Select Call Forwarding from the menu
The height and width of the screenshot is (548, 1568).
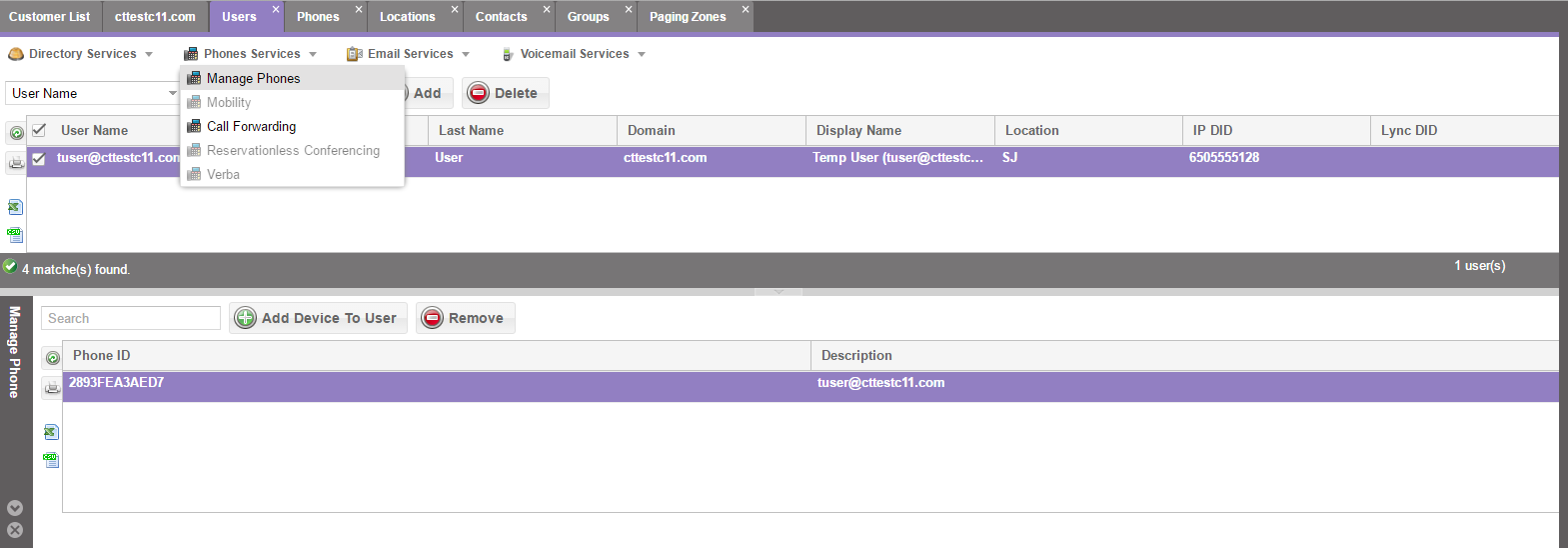(292, 126)
